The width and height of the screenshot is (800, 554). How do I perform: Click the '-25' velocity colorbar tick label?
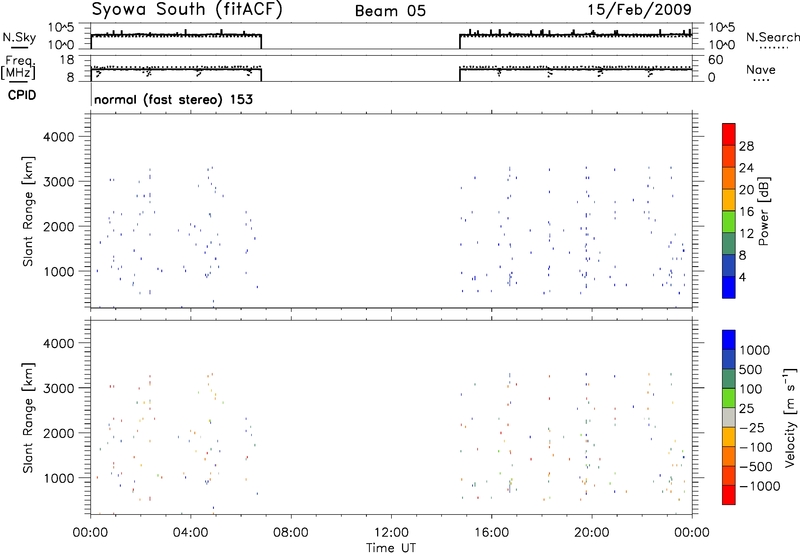753,427
